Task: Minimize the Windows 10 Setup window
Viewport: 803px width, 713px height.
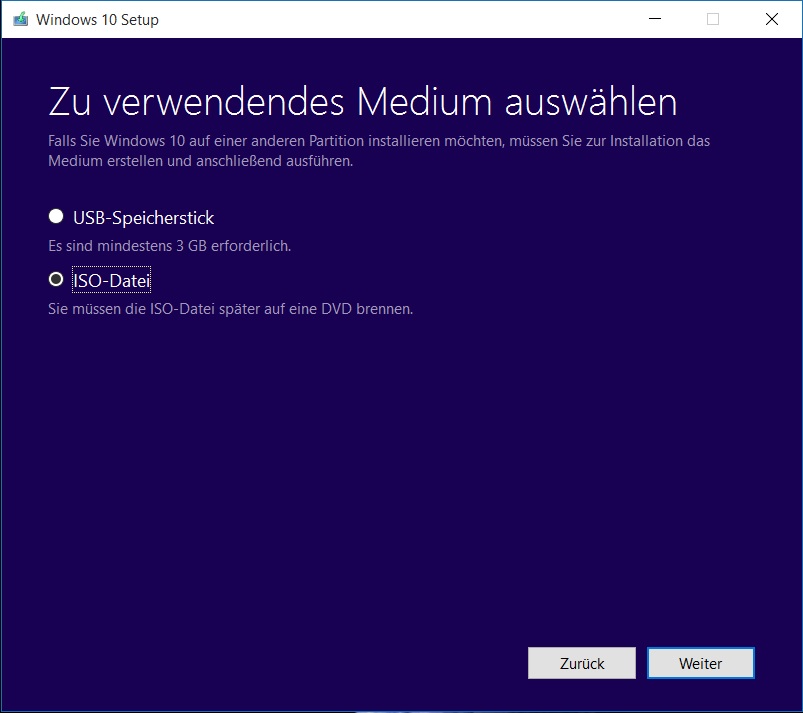Action: tap(655, 19)
